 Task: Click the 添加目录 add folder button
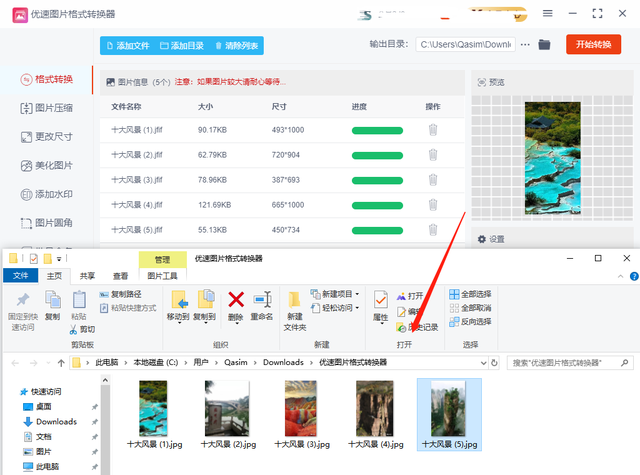(x=182, y=46)
